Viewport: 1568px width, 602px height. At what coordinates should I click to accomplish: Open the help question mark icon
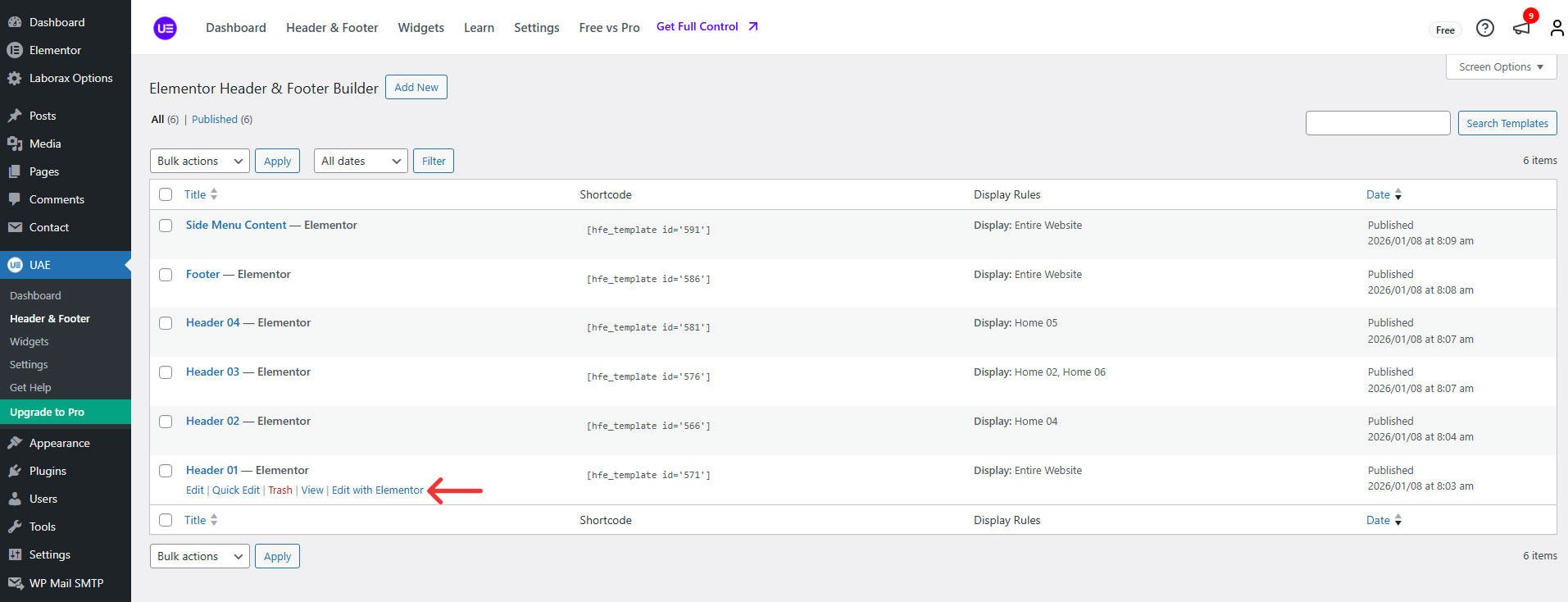click(x=1484, y=29)
